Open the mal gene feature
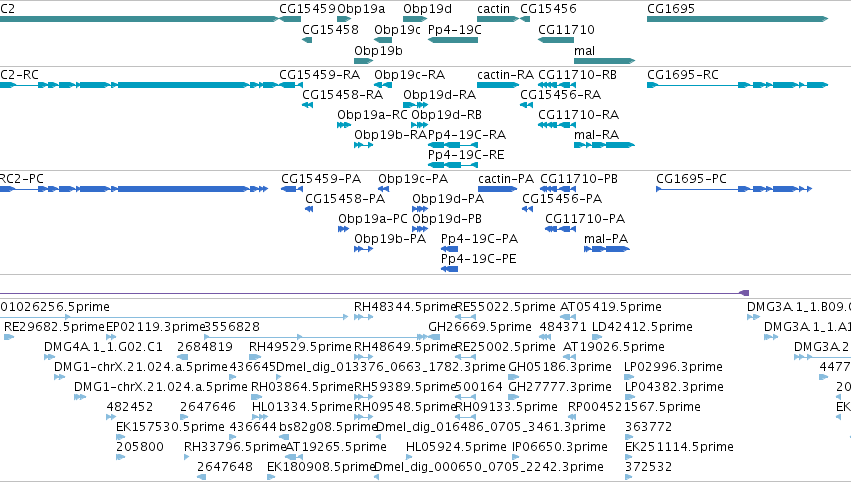This screenshot has height=482, width=851. [x=605, y=61]
